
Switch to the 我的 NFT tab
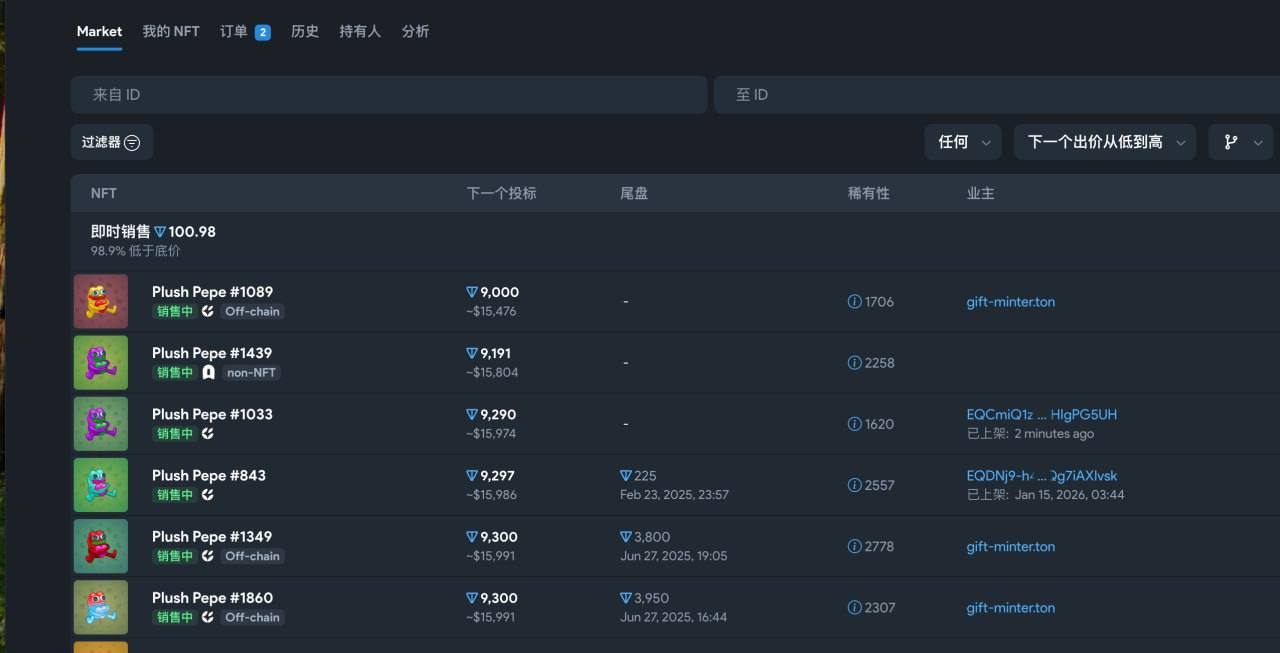tap(171, 31)
